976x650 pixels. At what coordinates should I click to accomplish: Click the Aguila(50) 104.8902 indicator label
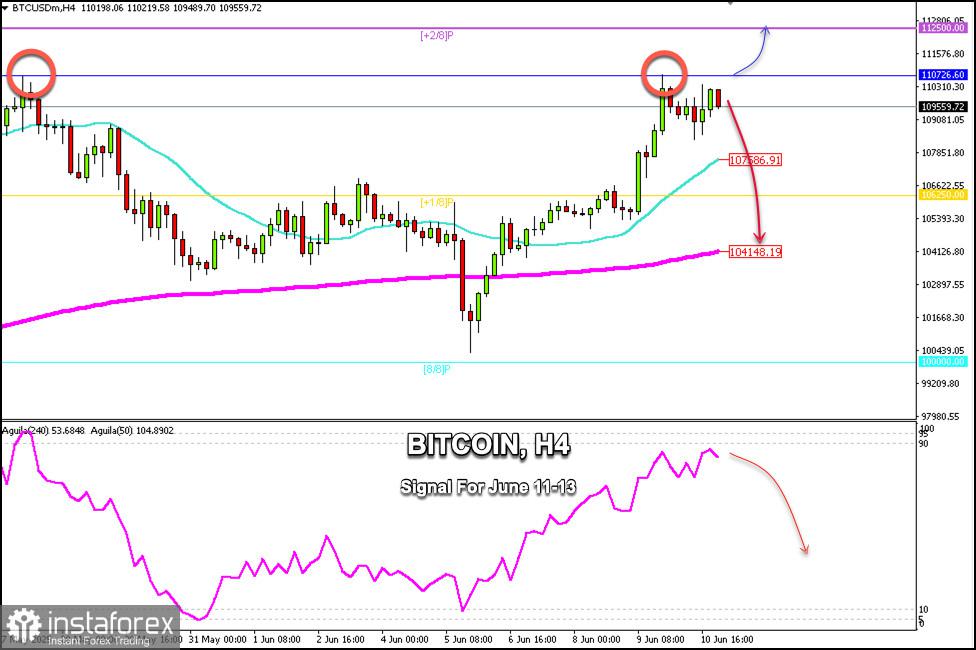click(132, 431)
